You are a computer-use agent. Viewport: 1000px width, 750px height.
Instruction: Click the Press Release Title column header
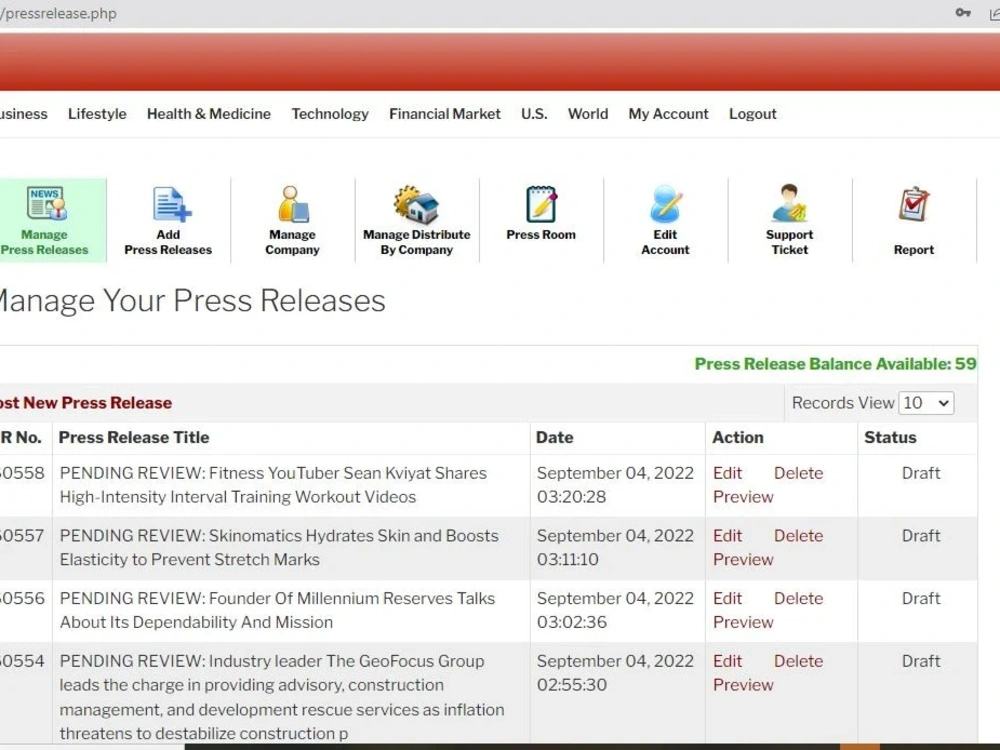(134, 438)
